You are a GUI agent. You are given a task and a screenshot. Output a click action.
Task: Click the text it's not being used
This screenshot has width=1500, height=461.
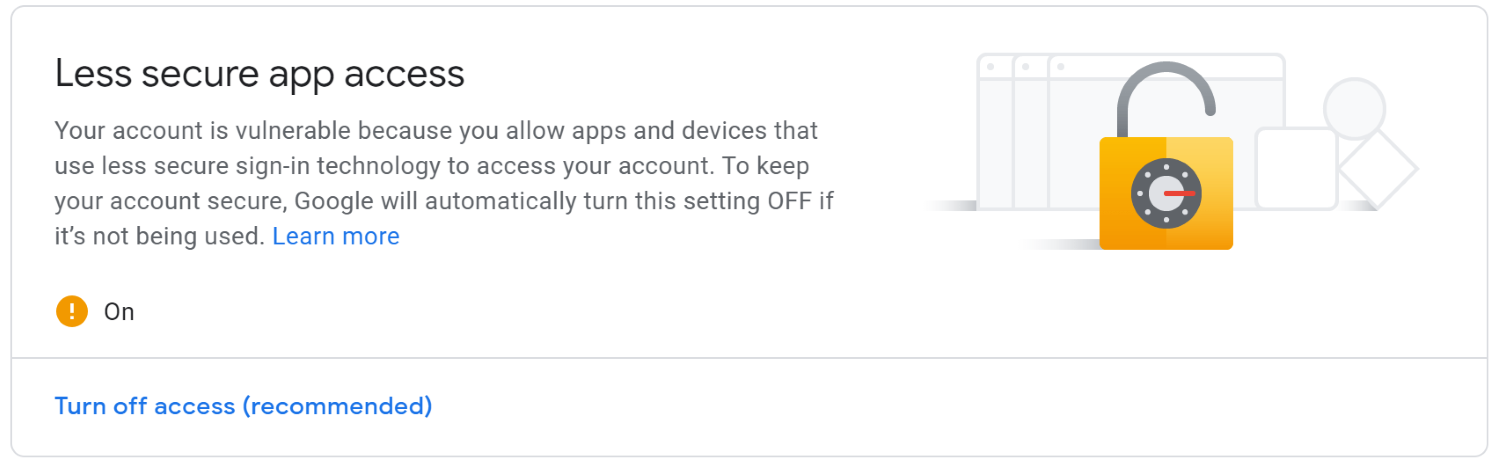pos(160,237)
